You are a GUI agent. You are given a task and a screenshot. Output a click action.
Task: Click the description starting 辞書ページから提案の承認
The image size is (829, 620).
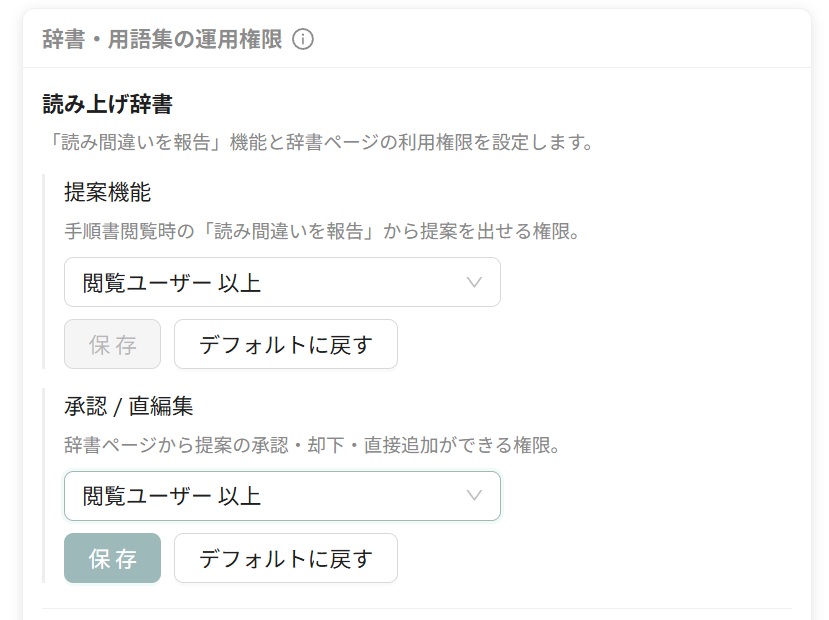tap(312, 445)
